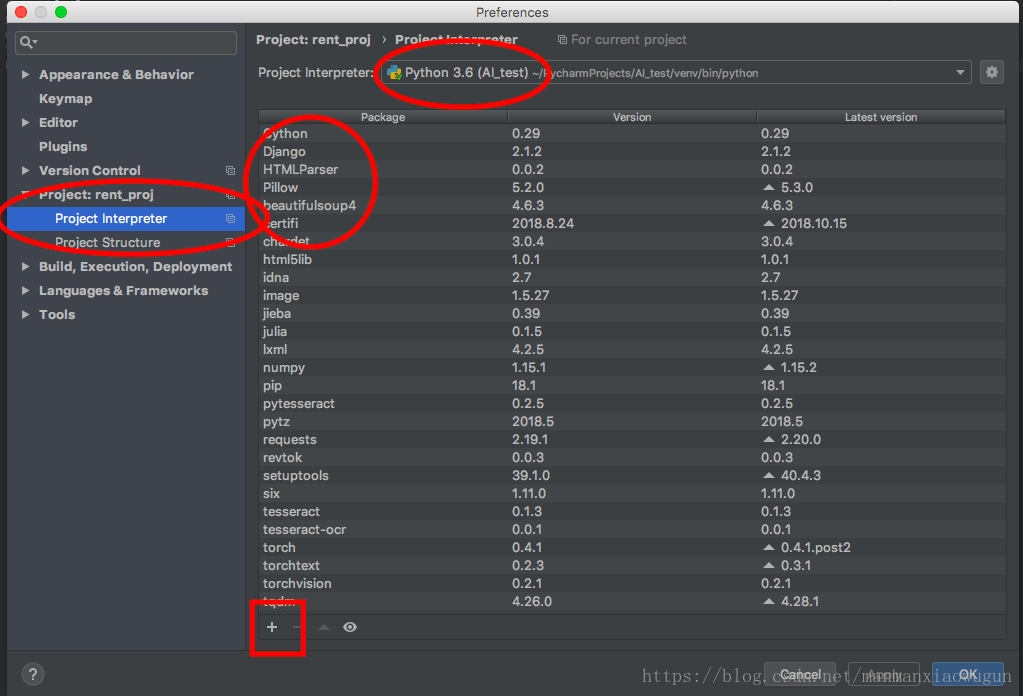Screen dimensions: 1023x696
Task: Expand Build, Execution, Deployment section
Action: point(25,266)
